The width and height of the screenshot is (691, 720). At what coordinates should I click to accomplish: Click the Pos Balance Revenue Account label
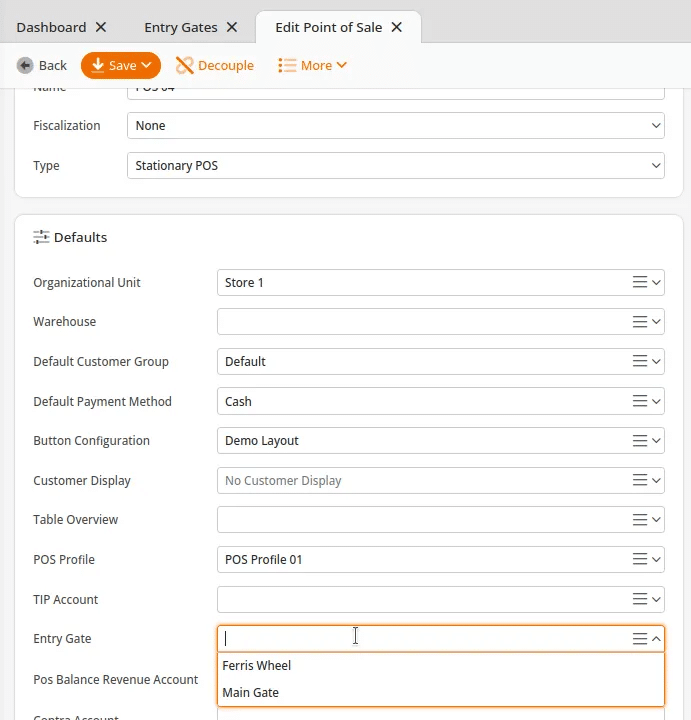115,679
